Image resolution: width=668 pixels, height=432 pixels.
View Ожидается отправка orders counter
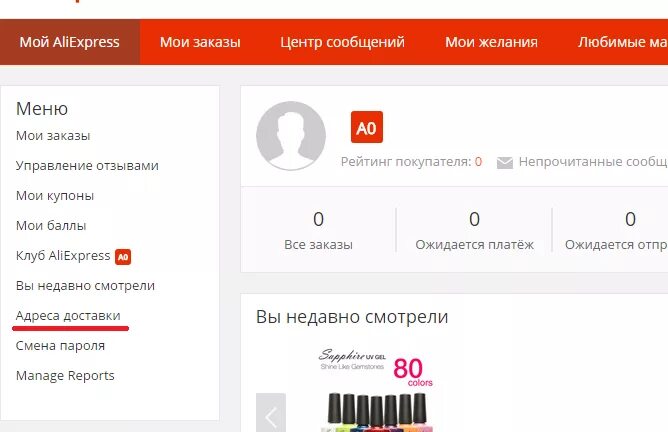coord(616,230)
